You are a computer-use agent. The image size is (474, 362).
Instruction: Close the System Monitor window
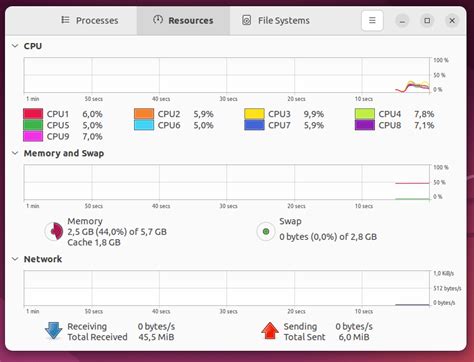coord(452,21)
